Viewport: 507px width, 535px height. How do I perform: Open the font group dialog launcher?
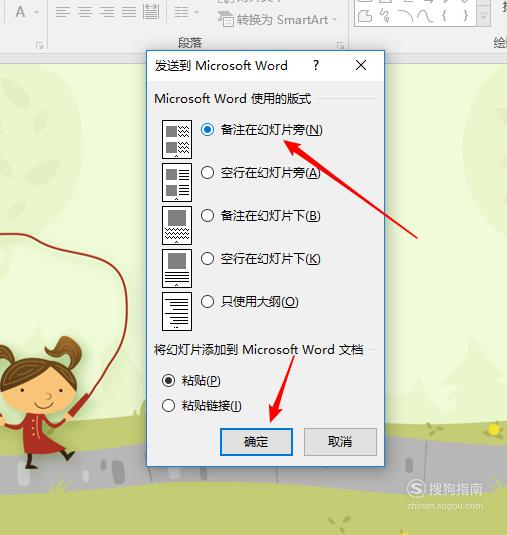[x=40, y=45]
